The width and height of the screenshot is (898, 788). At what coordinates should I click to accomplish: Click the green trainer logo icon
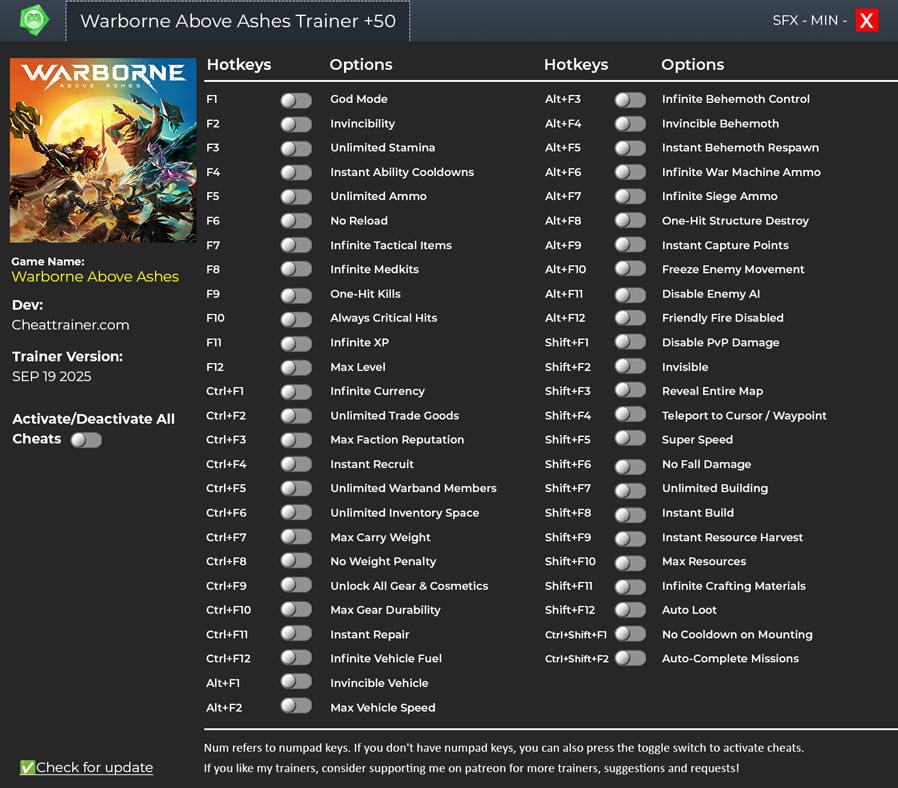tap(34, 20)
